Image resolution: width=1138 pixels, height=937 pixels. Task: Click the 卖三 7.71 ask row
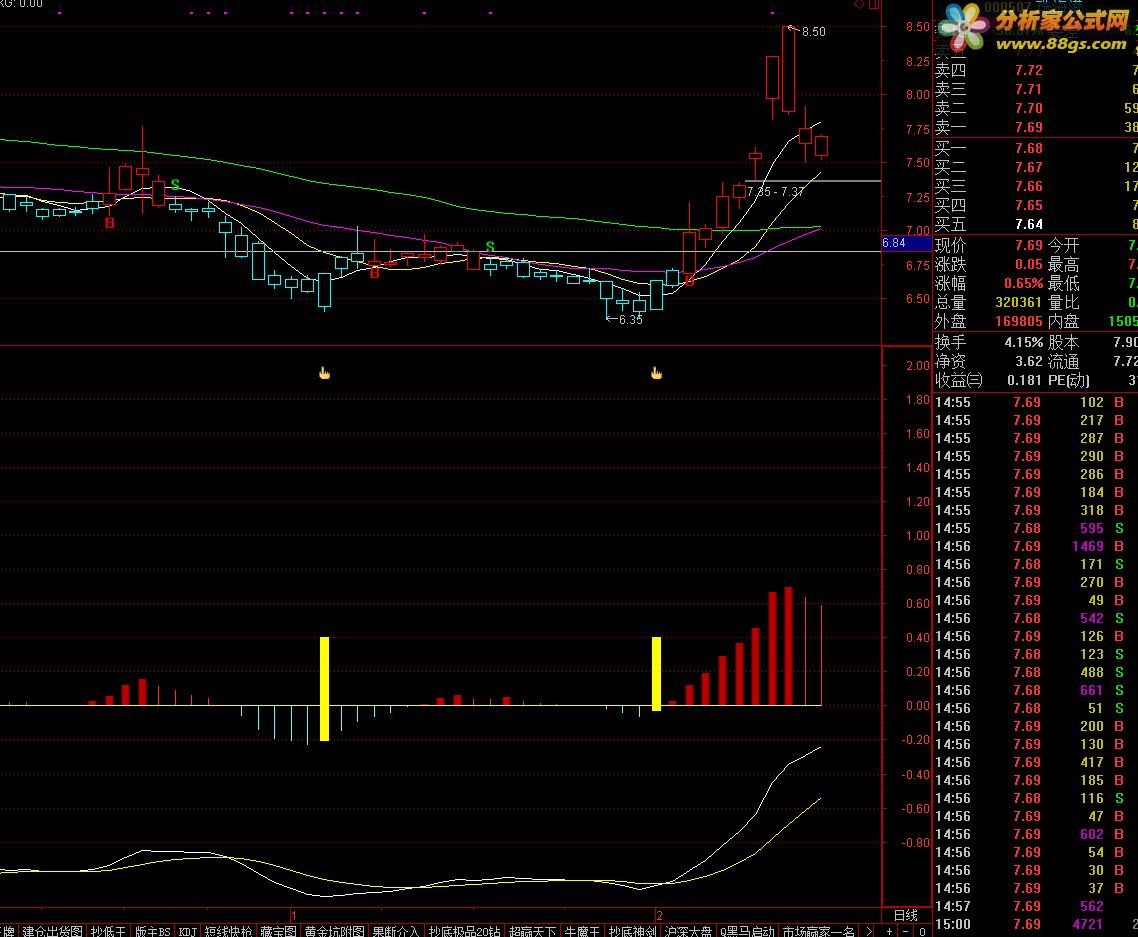click(x=1036, y=89)
